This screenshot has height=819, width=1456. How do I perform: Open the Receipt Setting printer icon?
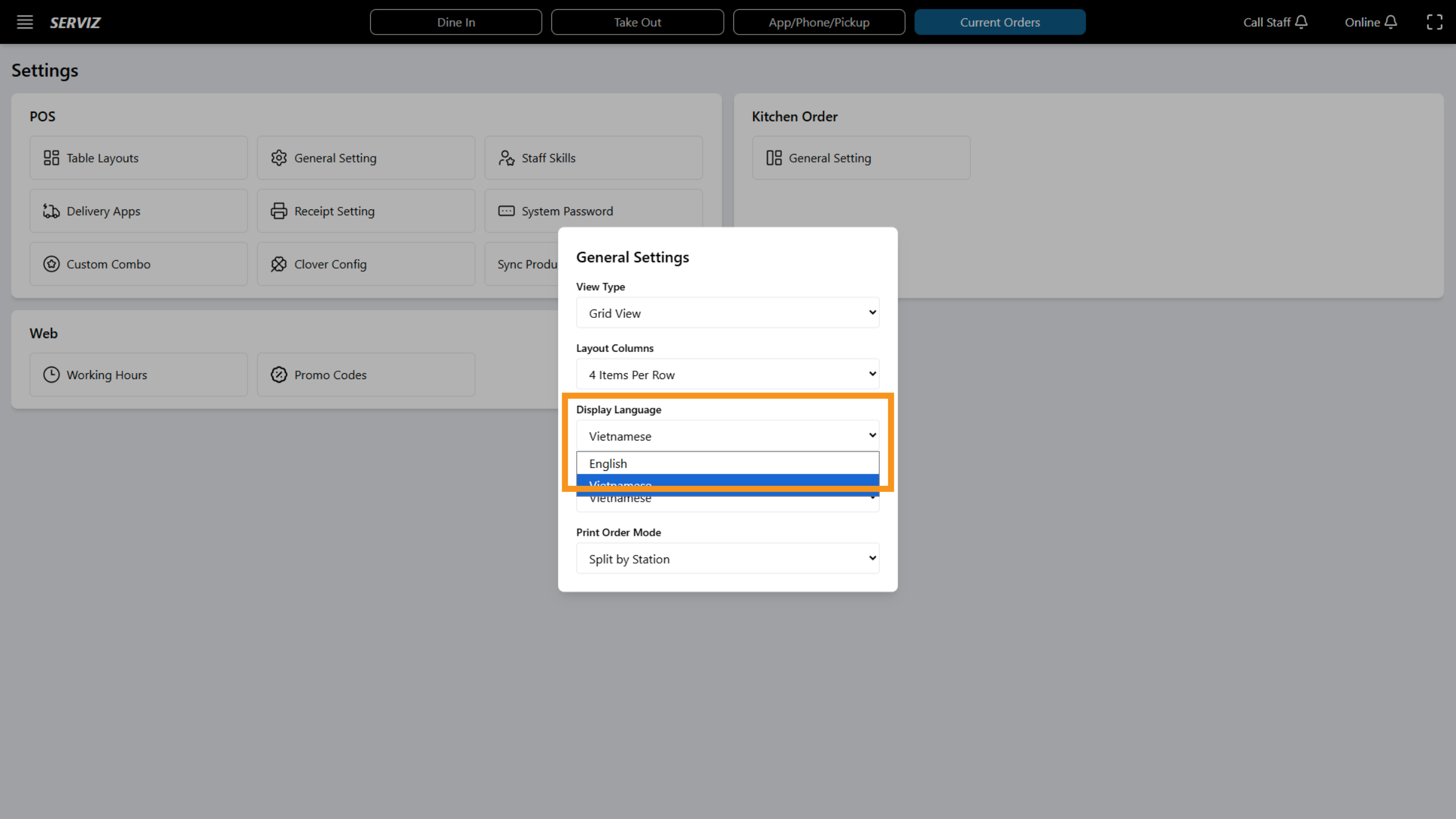[x=278, y=211]
